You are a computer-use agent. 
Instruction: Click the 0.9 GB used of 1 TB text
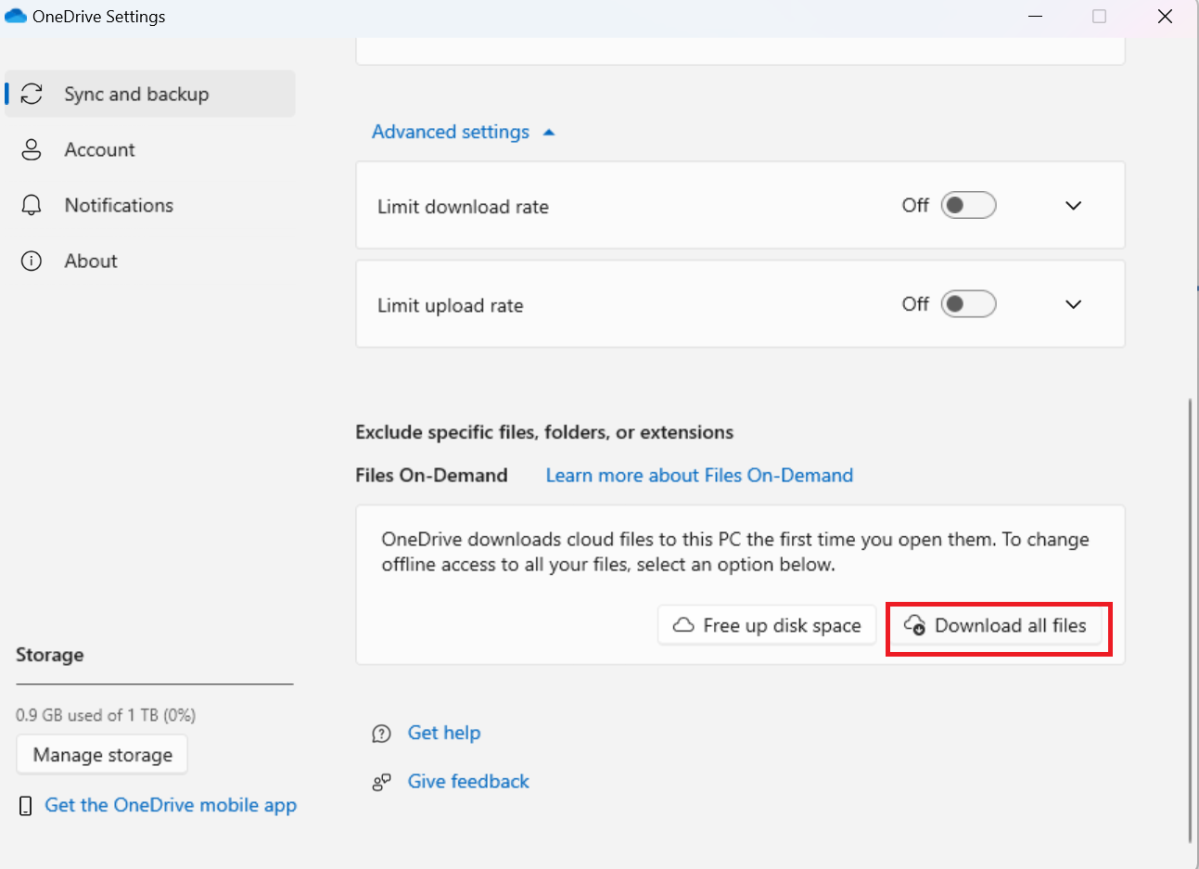pyautogui.click(x=106, y=714)
